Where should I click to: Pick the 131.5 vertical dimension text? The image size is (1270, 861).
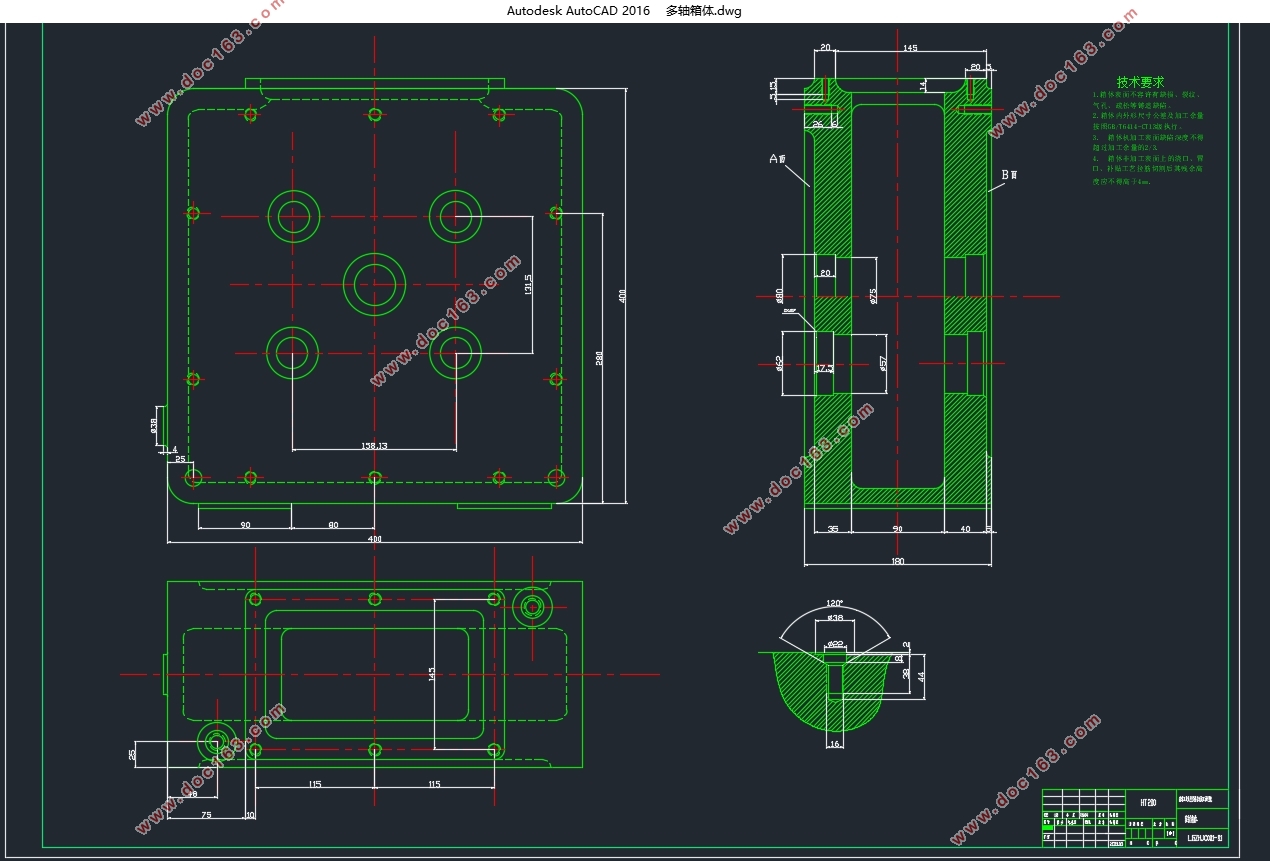[x=527, y=285]
